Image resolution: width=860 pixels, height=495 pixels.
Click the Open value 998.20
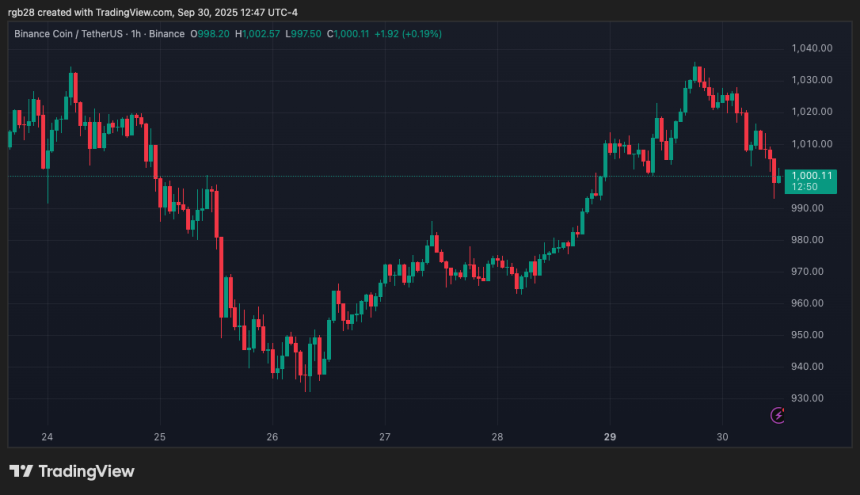click(215, 34)
